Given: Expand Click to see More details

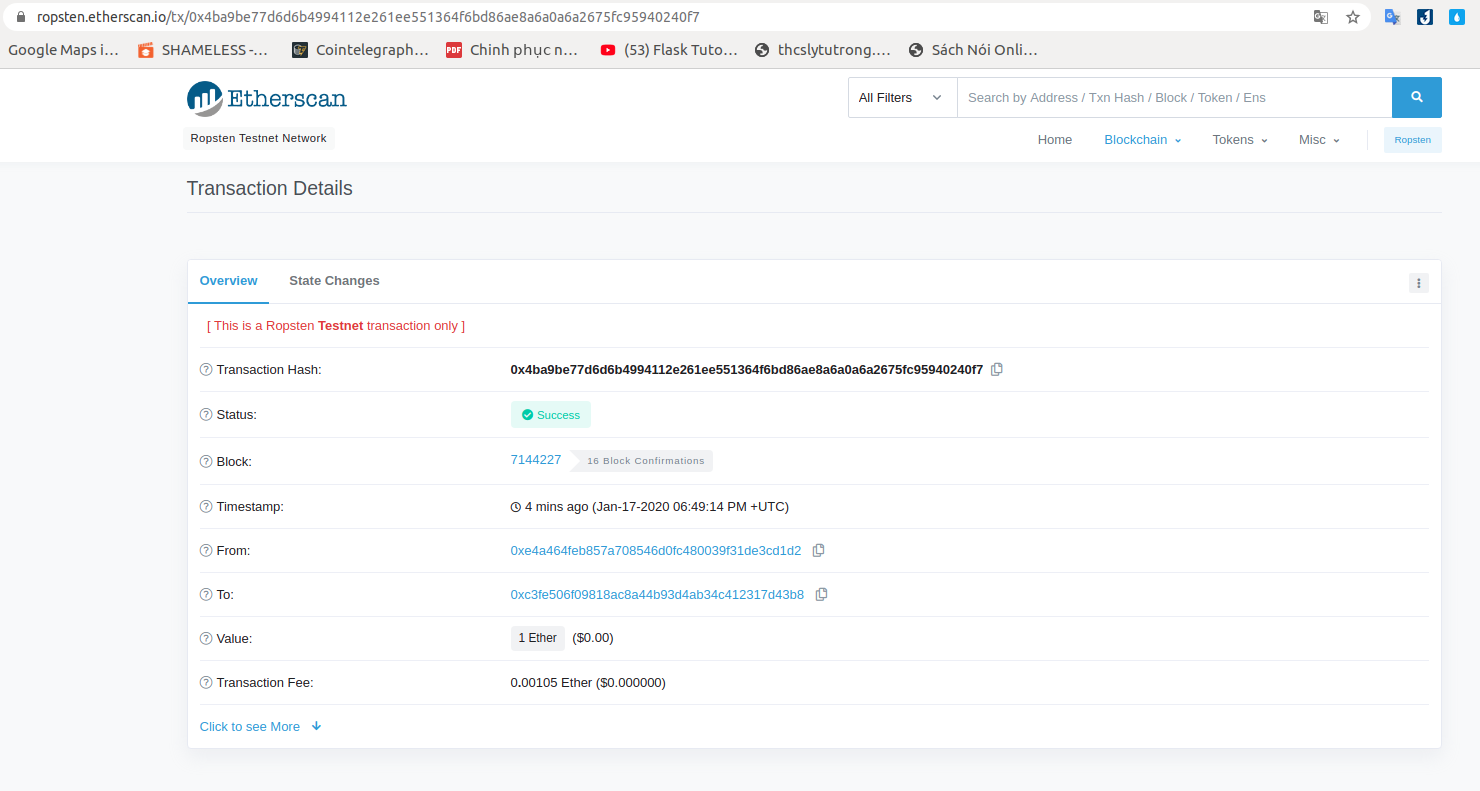Looking at the screenshot, I should (261, 727).
